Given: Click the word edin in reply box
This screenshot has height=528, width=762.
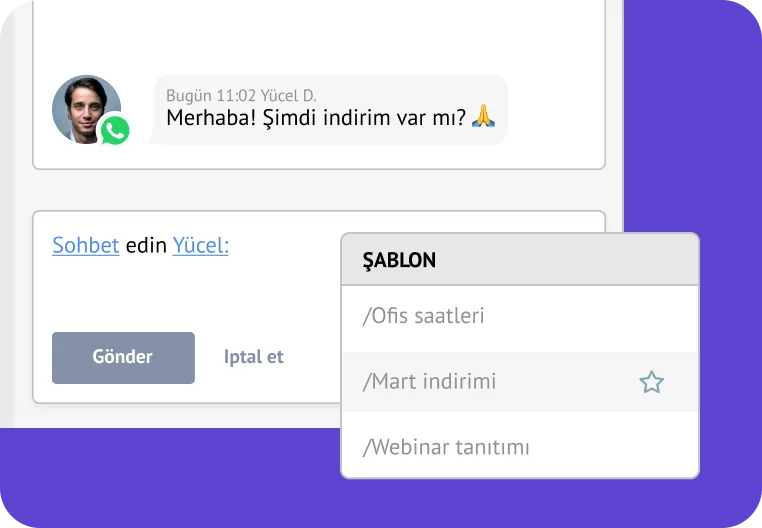Looking at the screenshot, I should [146, 245].
